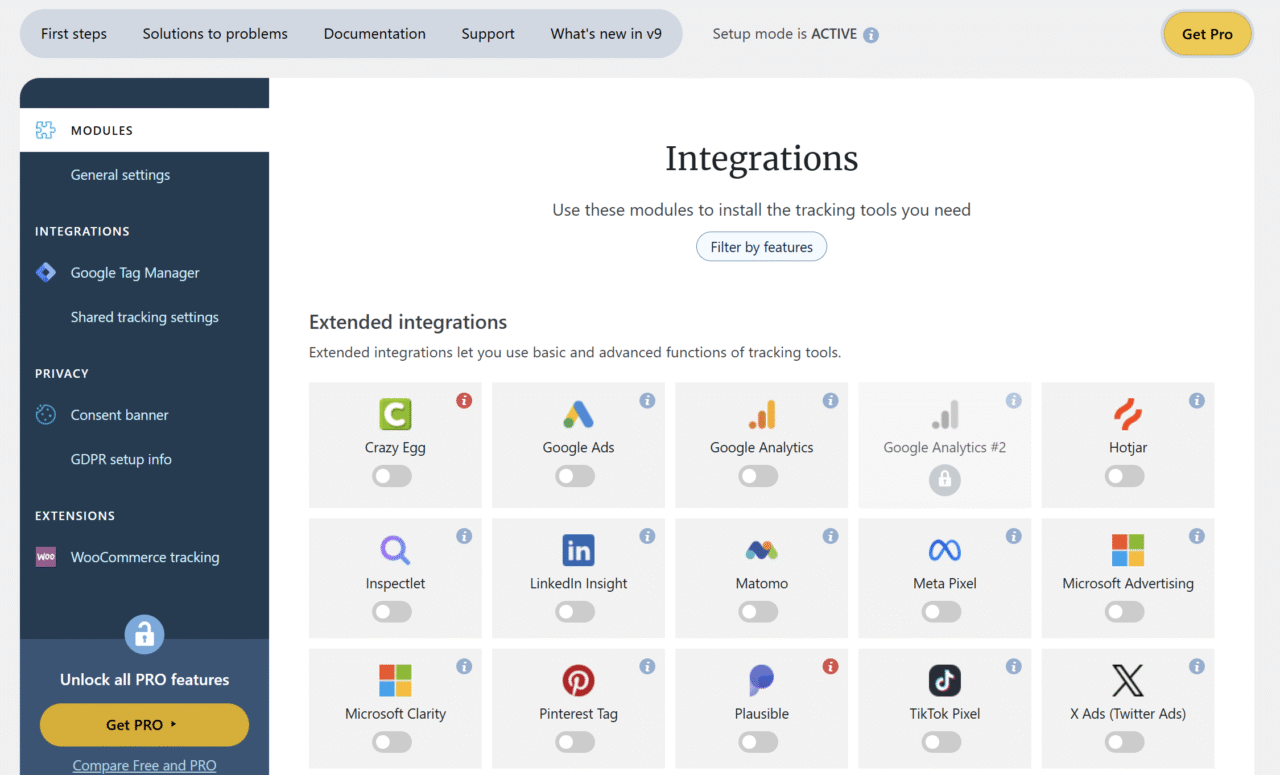This screenshot has height=775, width=1280.
Task: Click the Google Tag Manager sidebar icon
Action: click(x=46, y=272)
